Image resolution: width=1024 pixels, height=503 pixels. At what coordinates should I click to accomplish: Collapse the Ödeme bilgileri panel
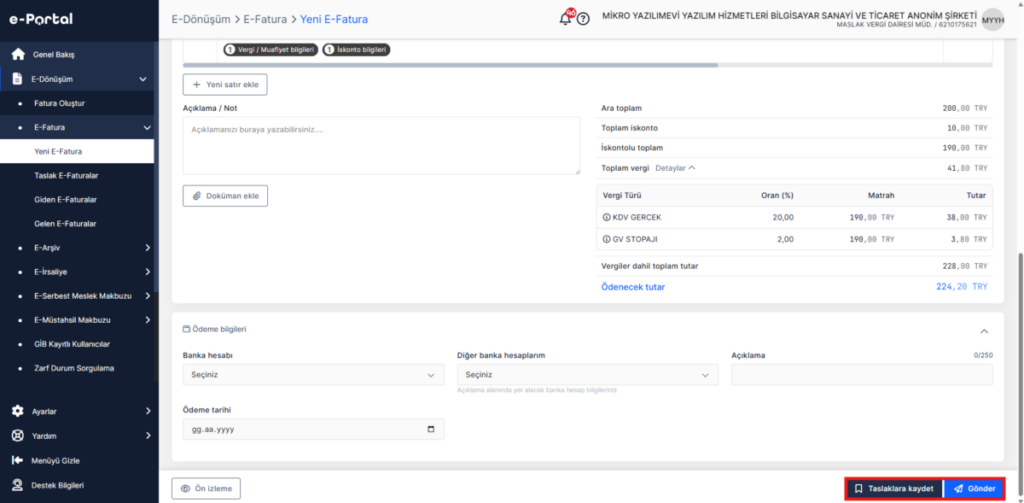coord(984,331)
